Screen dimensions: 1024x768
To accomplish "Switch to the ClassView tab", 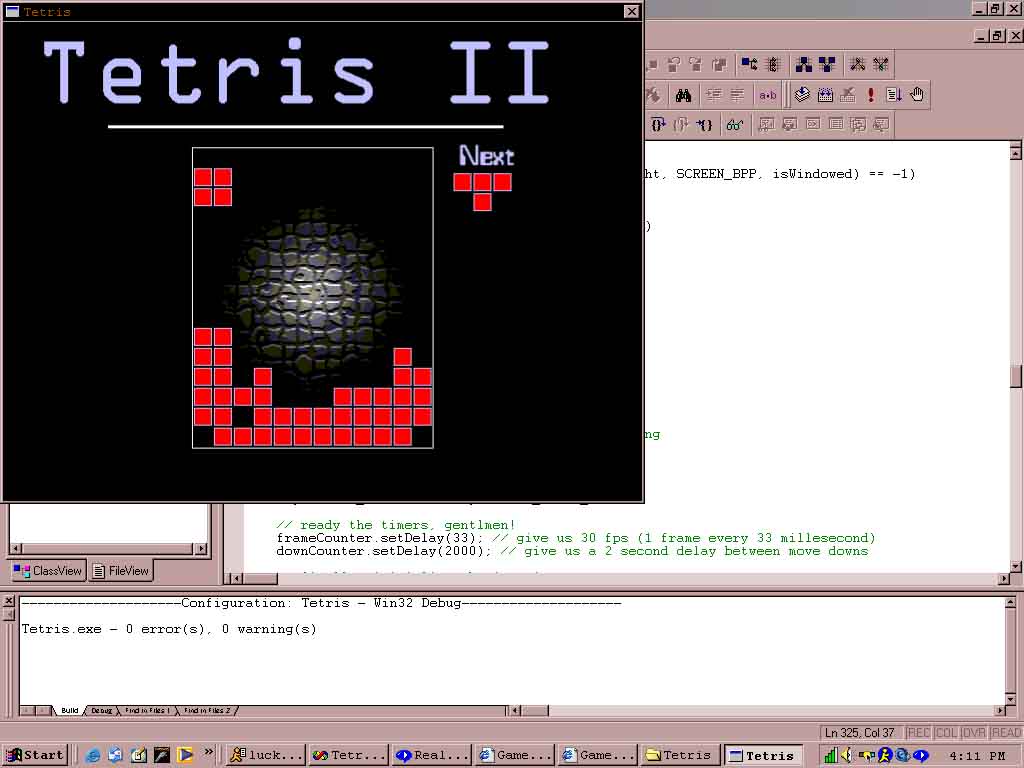I will point(48,571).
